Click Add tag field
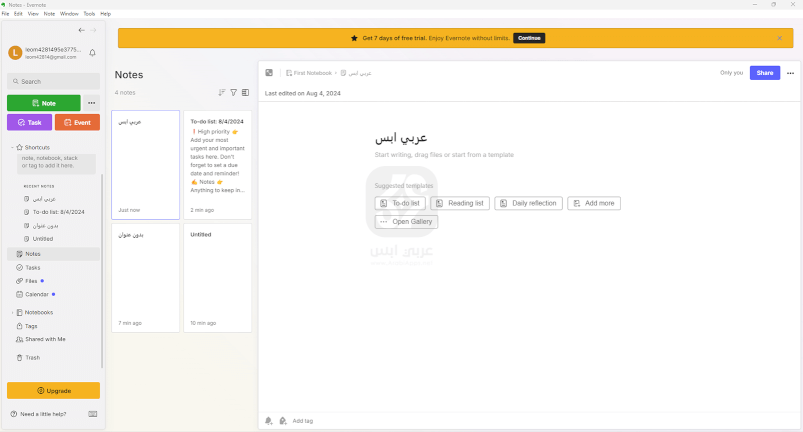 click(303, 421)
